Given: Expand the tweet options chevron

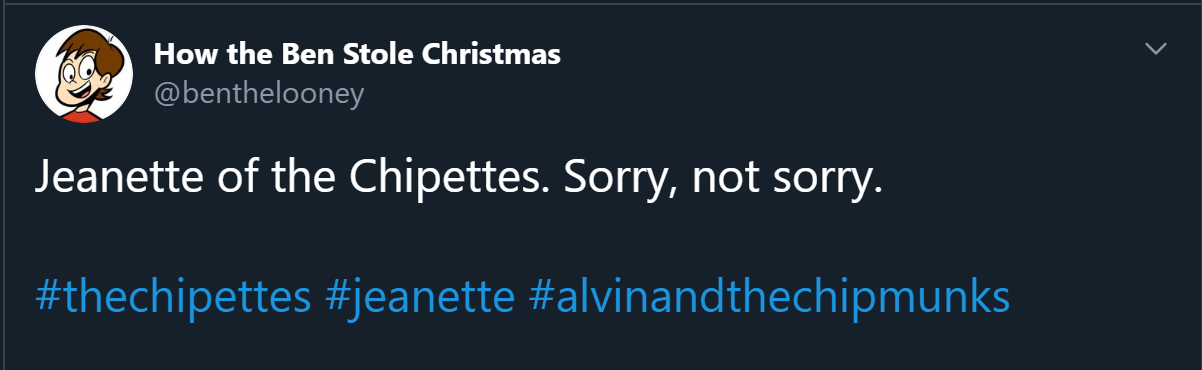Looking at the screenshot, I should 1156,49.
